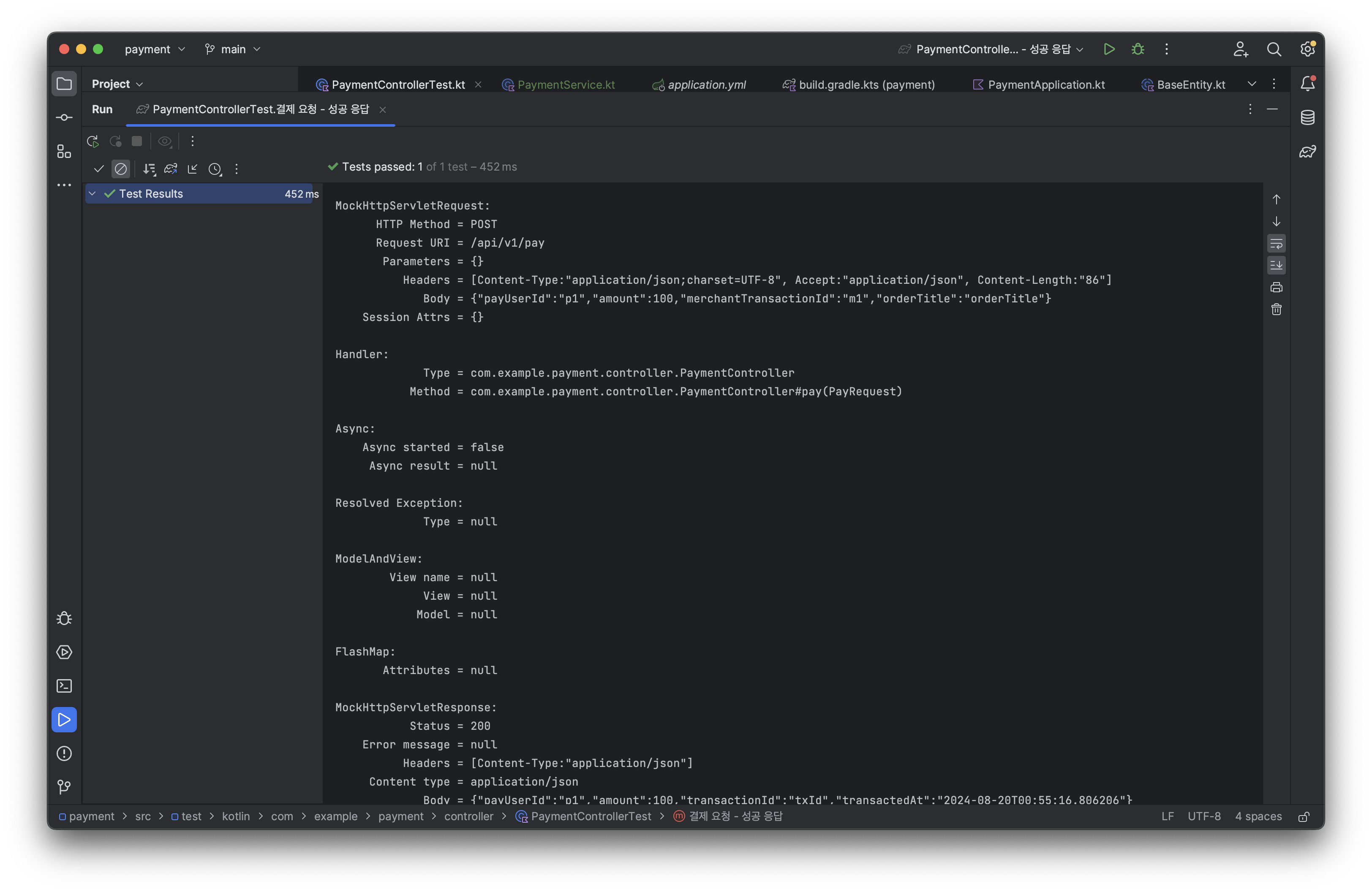
Task: Rerun the test with the rerun icon
Action: click(92, 141)
